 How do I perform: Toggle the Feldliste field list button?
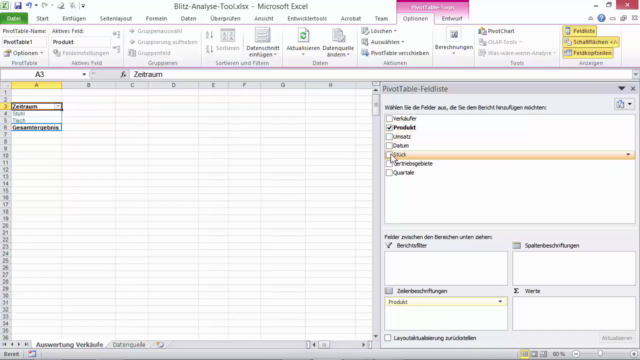tap(580, 31)
